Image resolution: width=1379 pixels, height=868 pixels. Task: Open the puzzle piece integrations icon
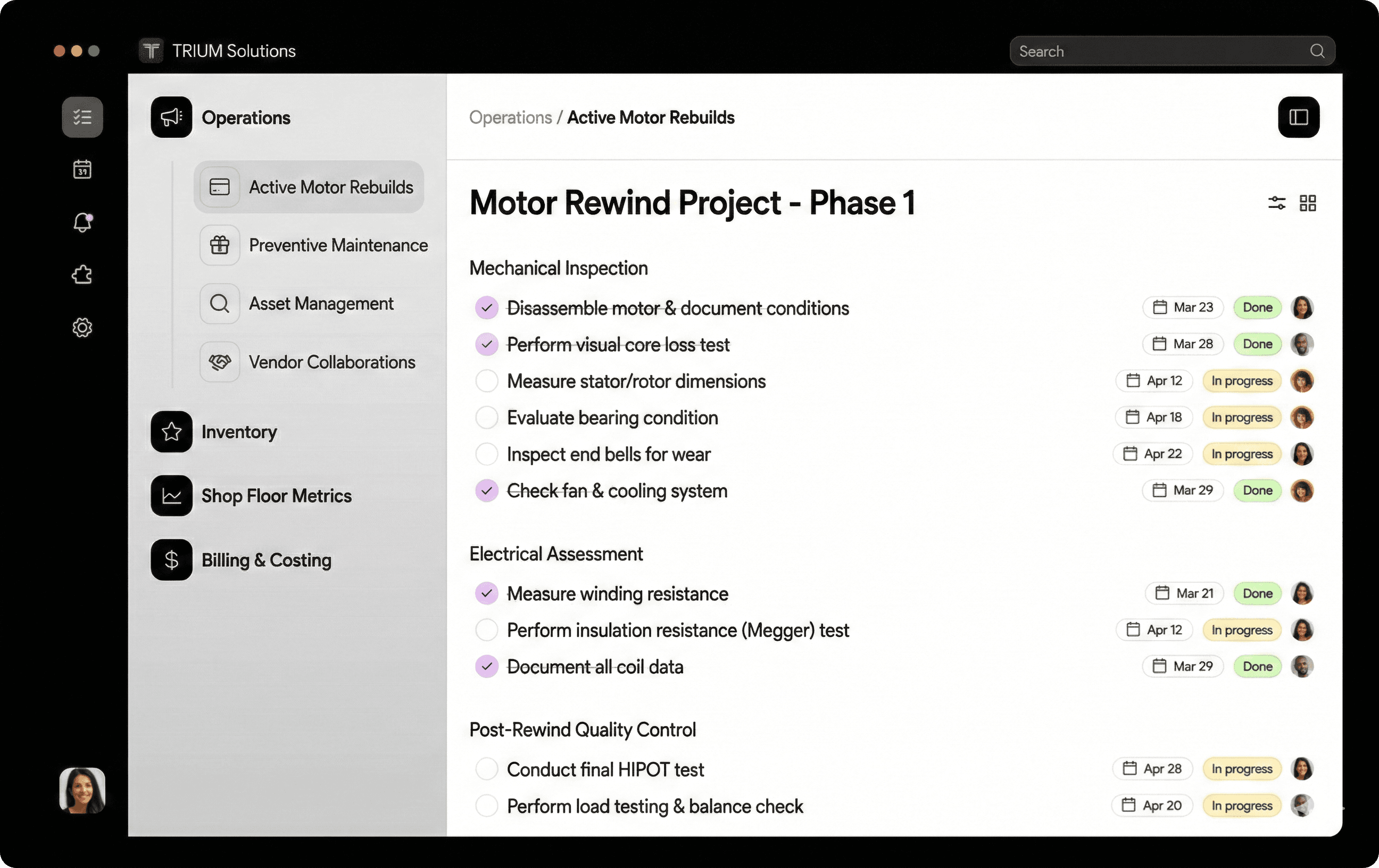(82, 275)
